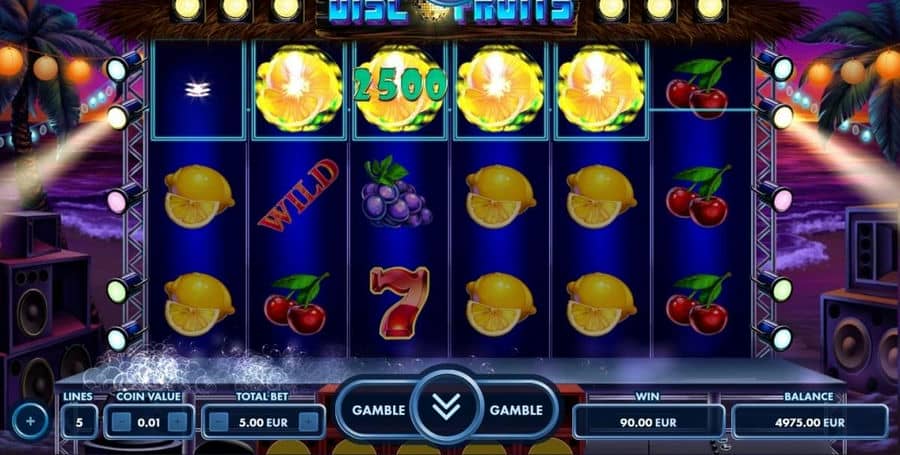
Task: Collect winnings with the double-chevron button
Action: click(447, 407)
